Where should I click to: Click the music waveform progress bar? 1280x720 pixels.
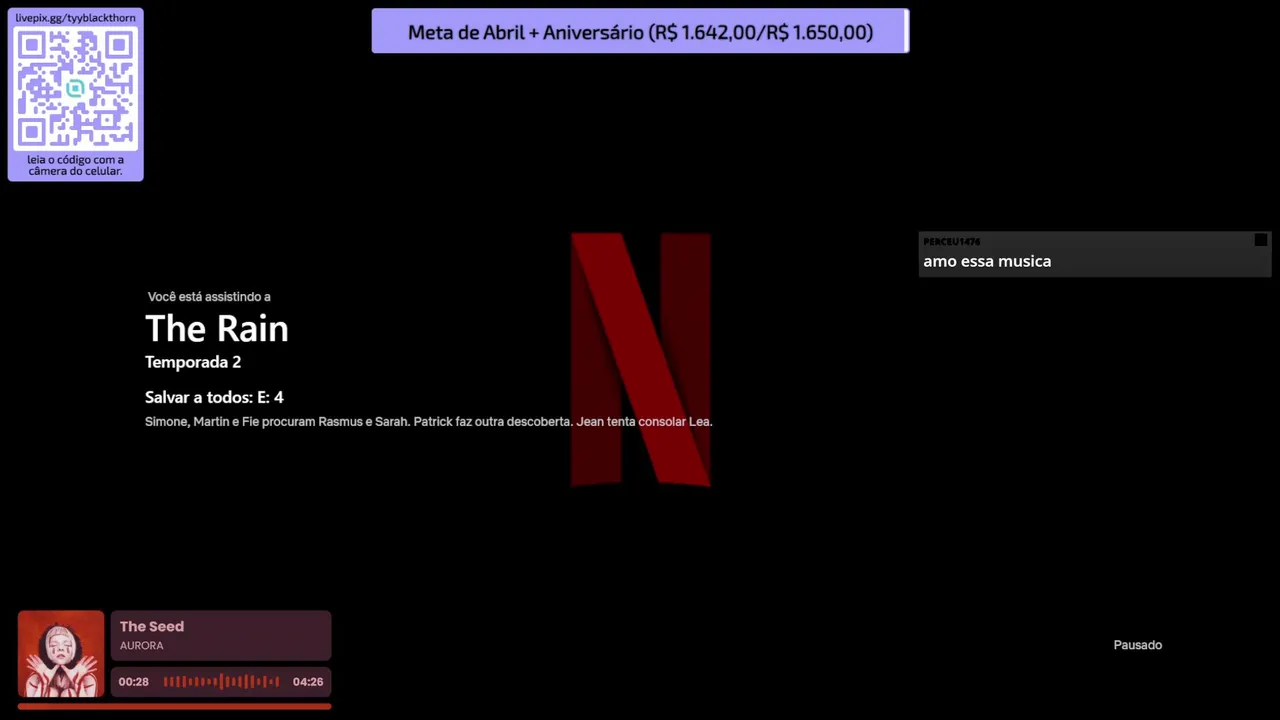click(221, 682)
